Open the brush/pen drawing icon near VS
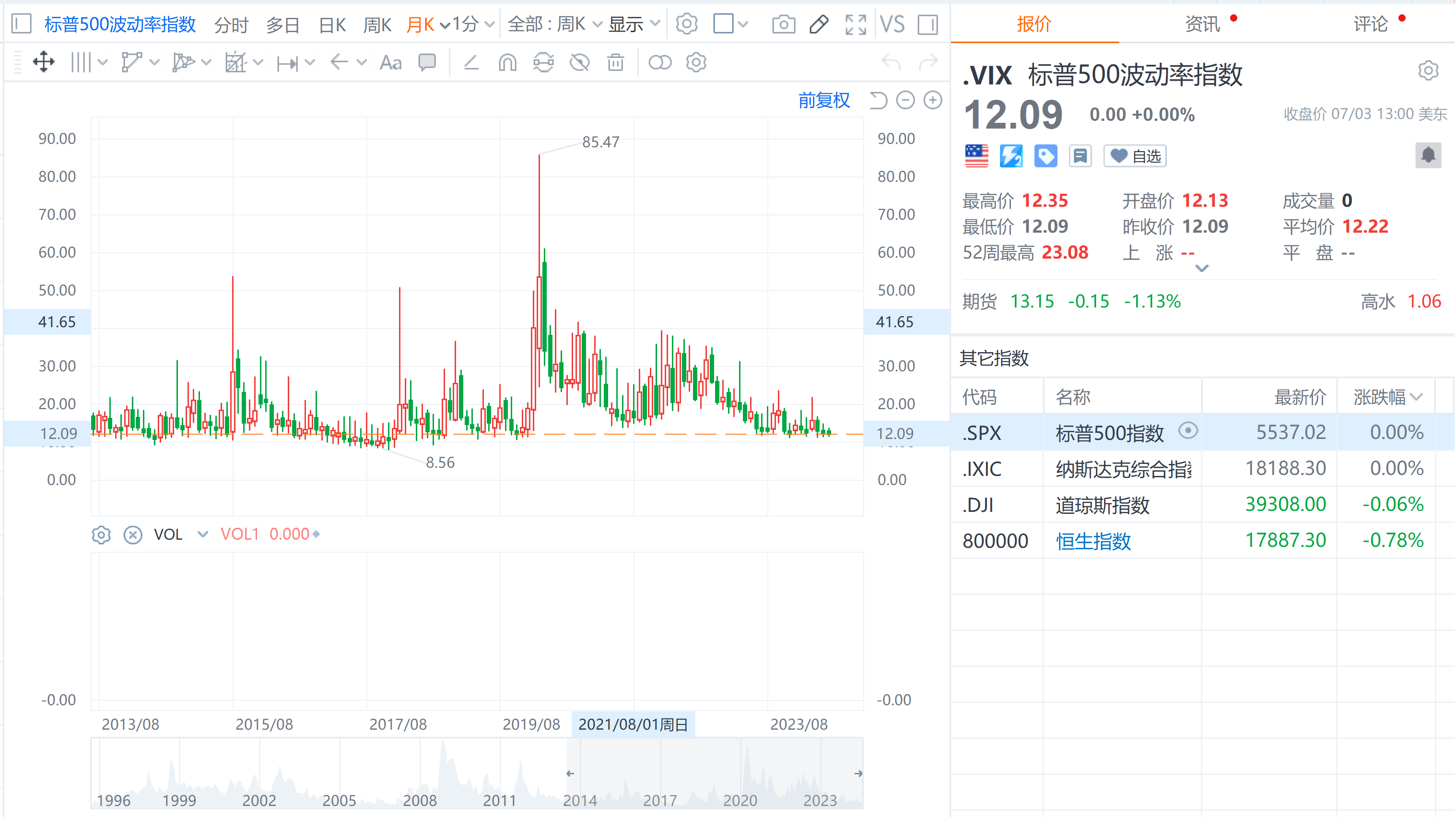This screenshot has width=1456, height=817. [x=819, y=24]
